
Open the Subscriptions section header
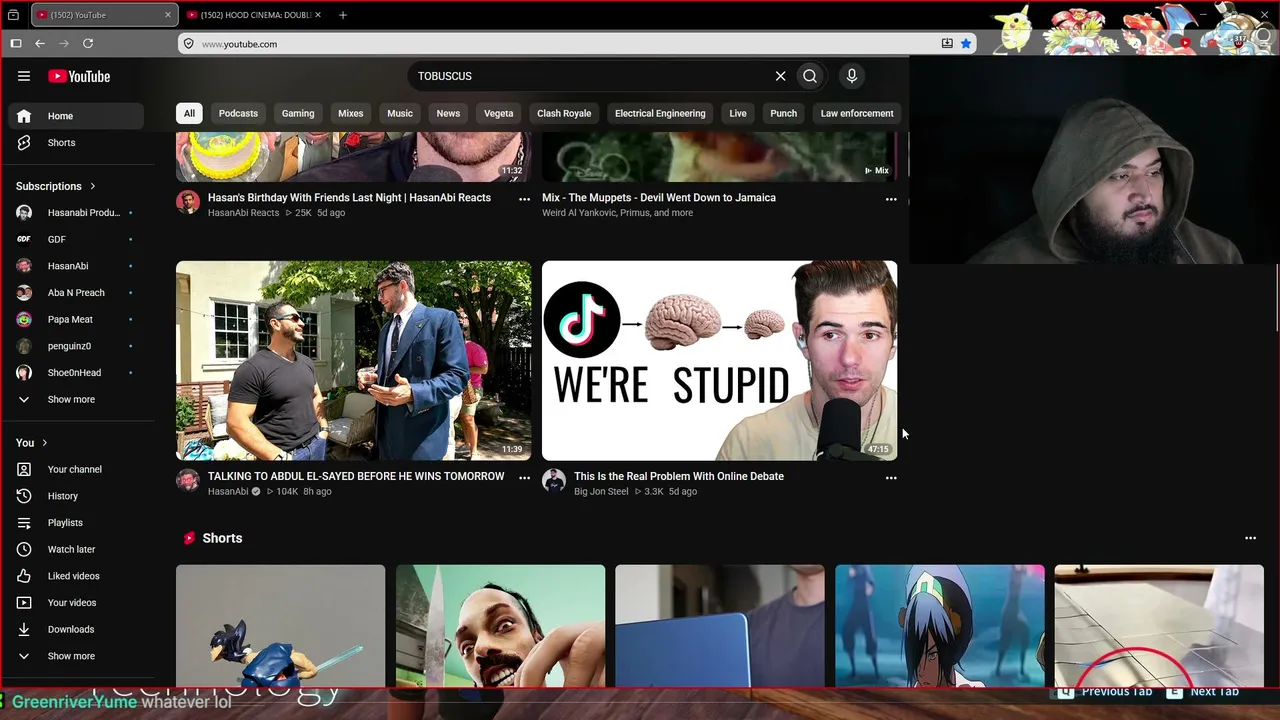coord(56,186)
